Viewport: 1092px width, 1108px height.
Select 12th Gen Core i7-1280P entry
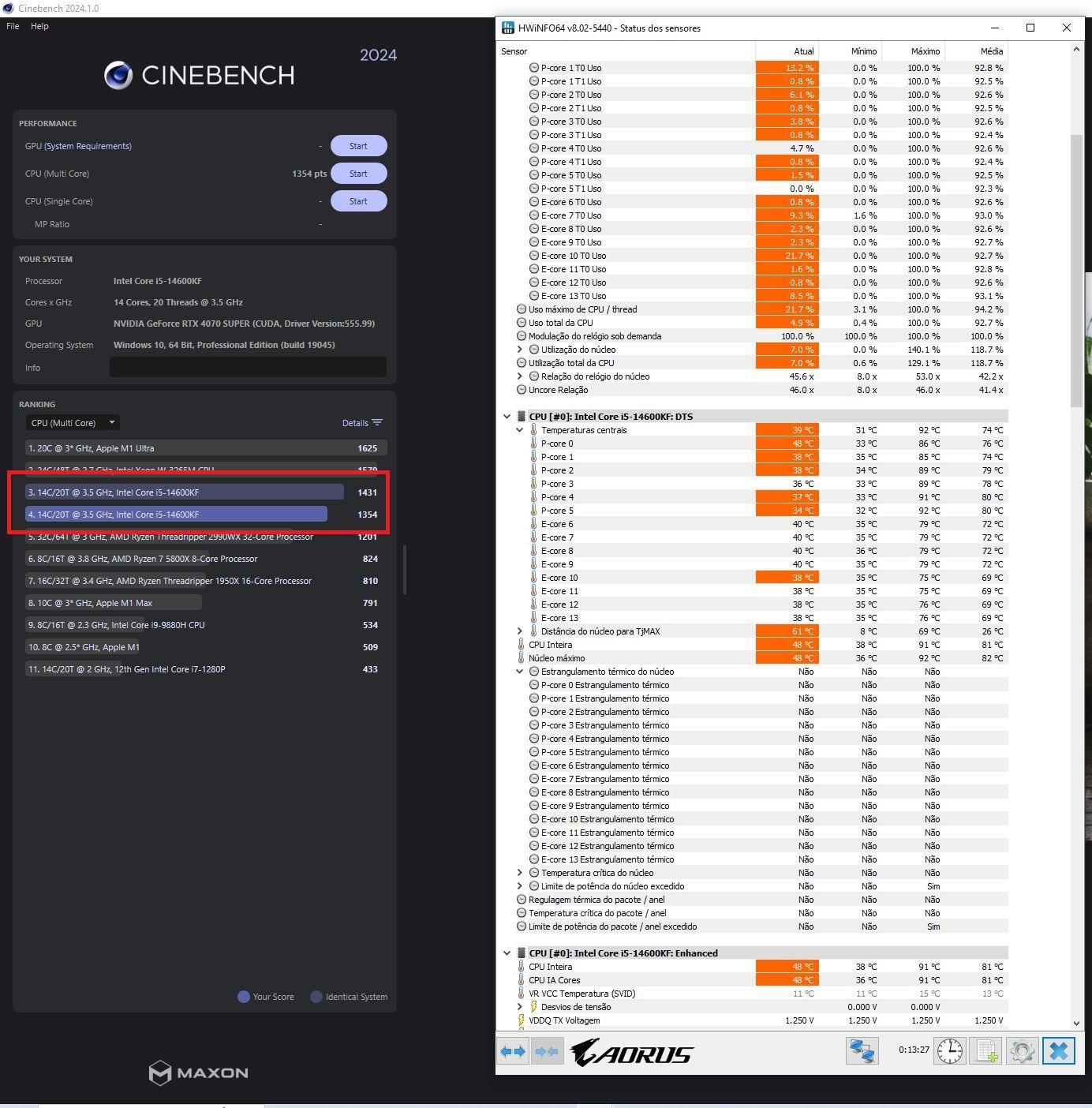(x=206, y=669)
